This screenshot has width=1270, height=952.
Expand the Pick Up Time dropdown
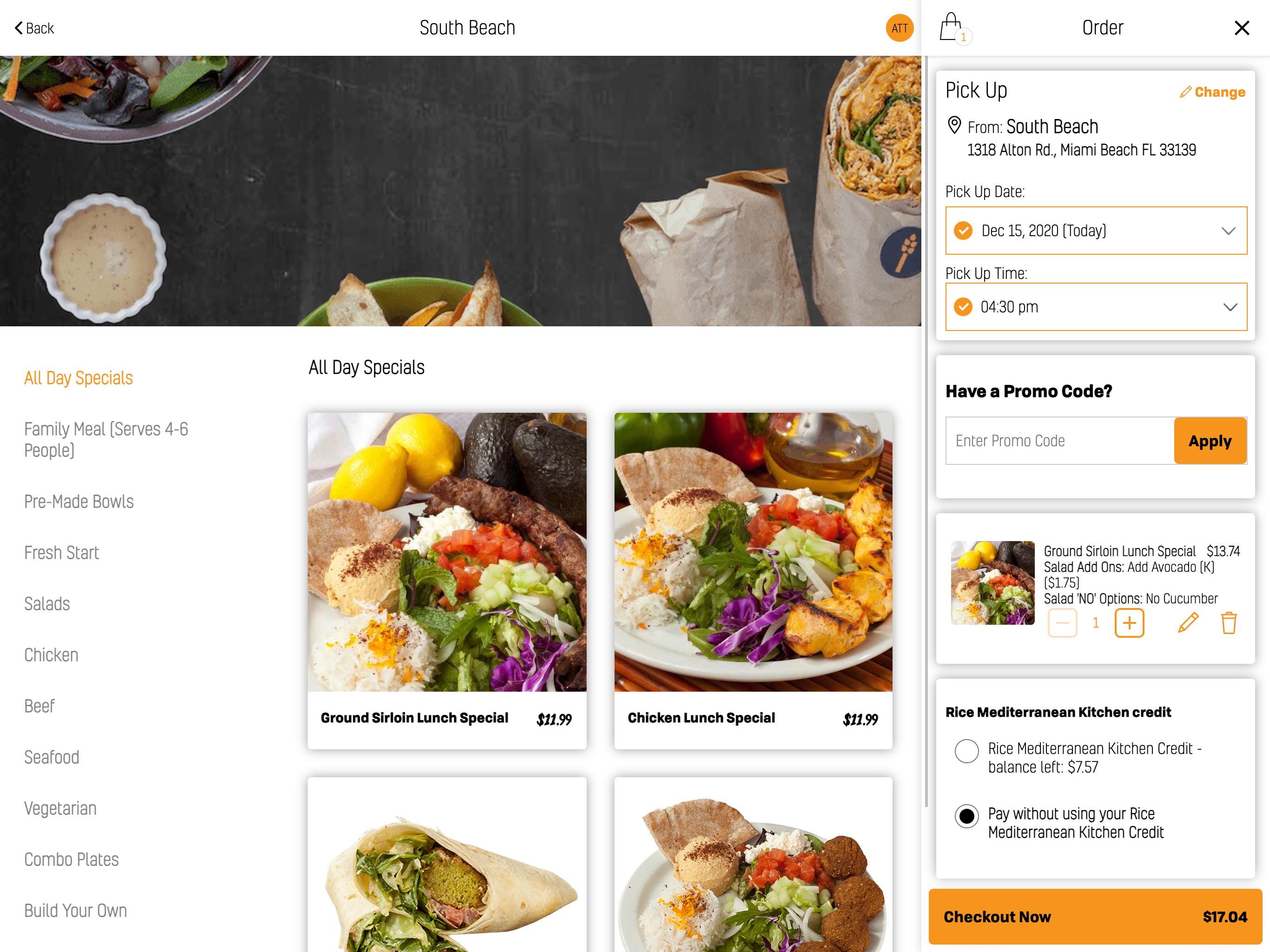tap(1096, 307)
